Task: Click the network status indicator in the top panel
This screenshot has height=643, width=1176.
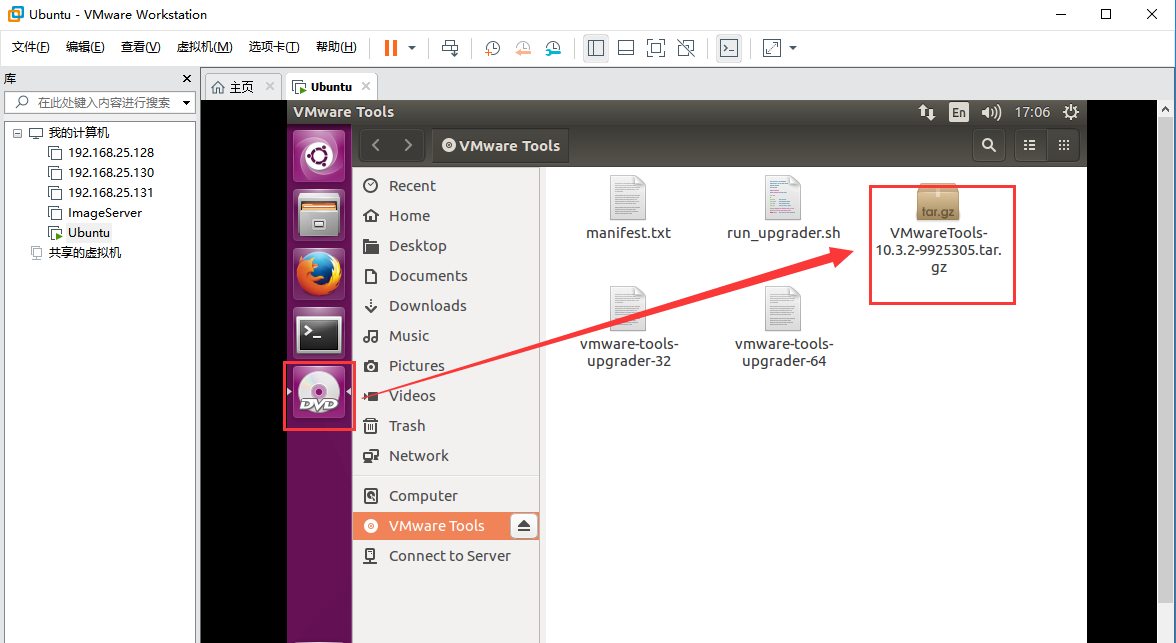Action: point(927,113)
